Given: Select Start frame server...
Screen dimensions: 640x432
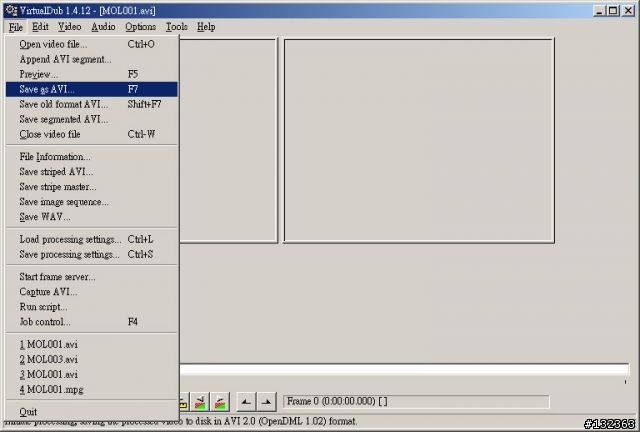Looking at the screenshot, I should (92, 277).
